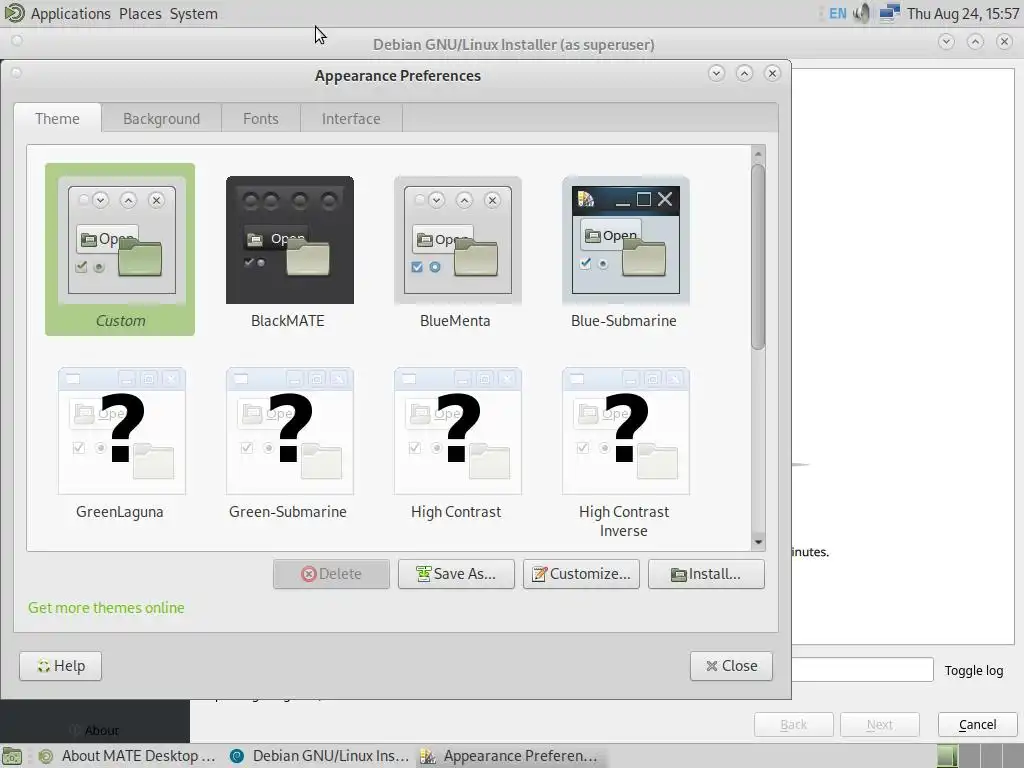Screen dimensions: 1024x768
Task: Choose the BlackMATE theme
Action: coord(289,252)
